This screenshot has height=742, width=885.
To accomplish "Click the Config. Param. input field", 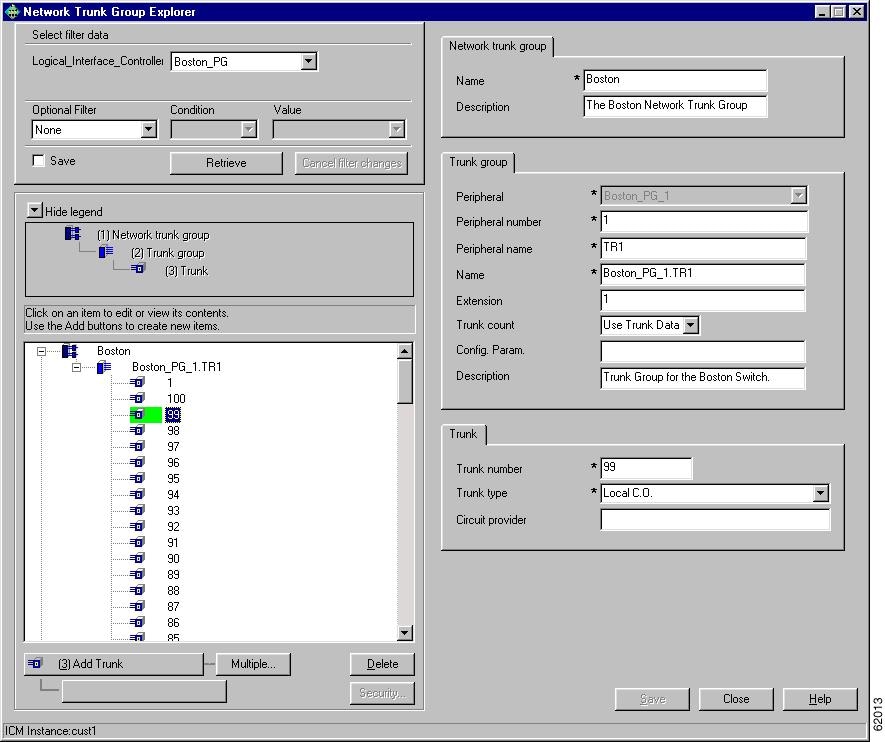I will pyautogui.click(x=703, y=351).
